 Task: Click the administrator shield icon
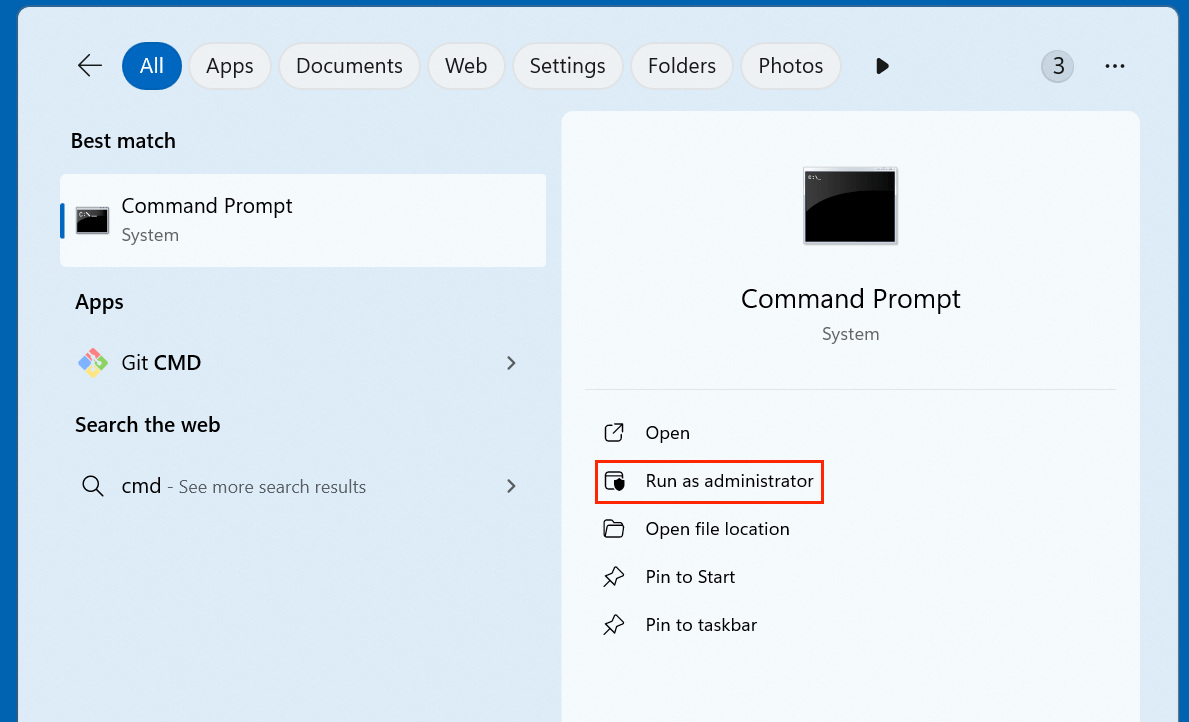(614, 481)
